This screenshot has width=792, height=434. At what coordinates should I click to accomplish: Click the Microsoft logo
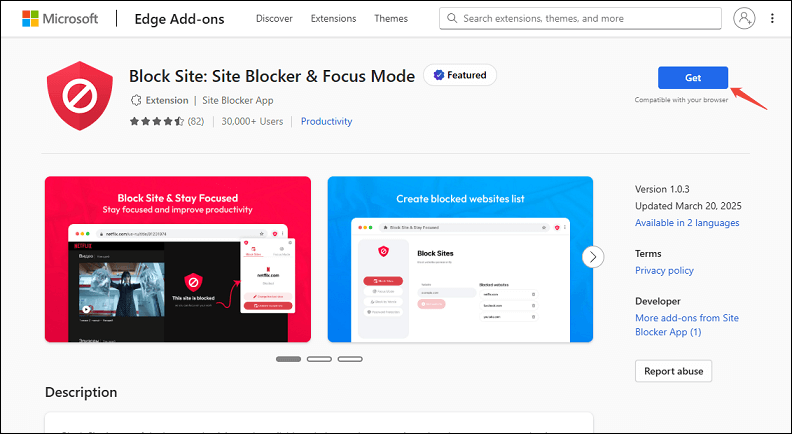pos(60,19)
